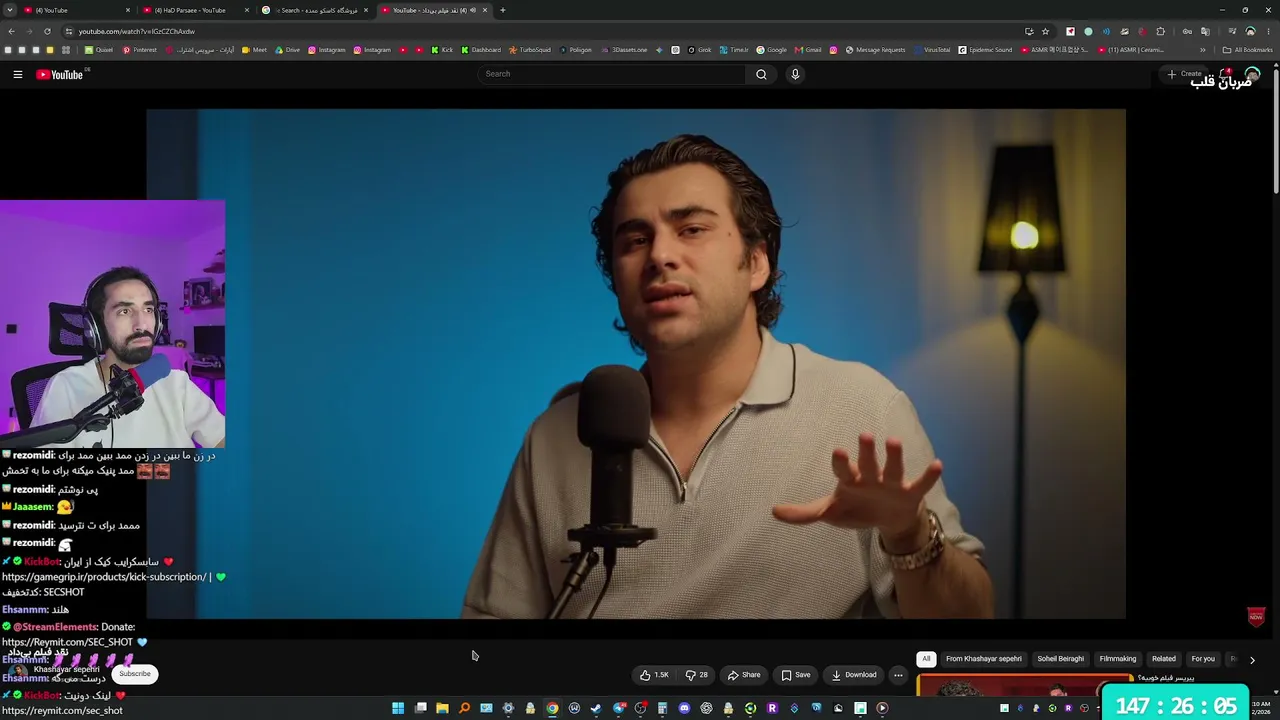
Task: Go to YouTube home via logo
Action: point(60,74)
